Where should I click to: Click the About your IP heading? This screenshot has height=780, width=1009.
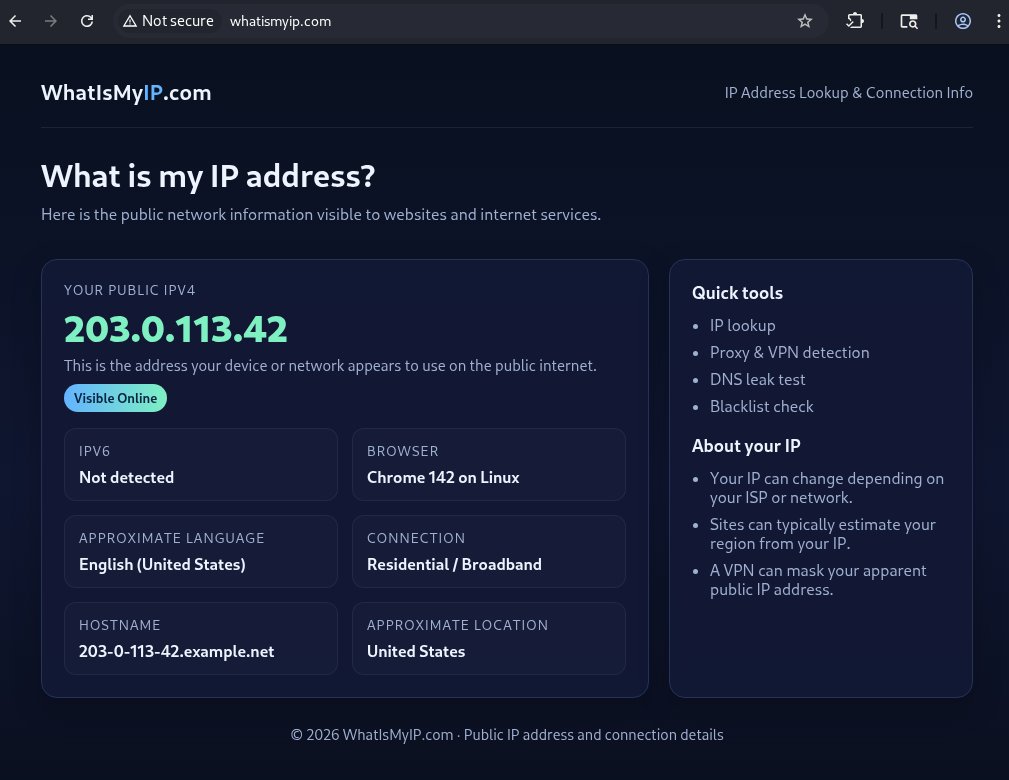[746, 446]
